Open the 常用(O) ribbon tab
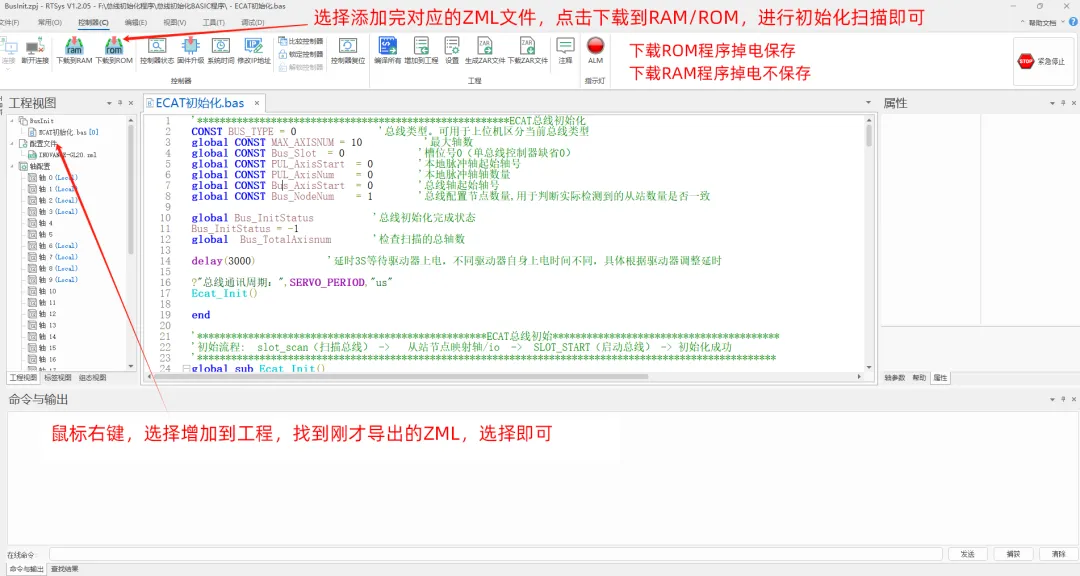 pos(50,23)
